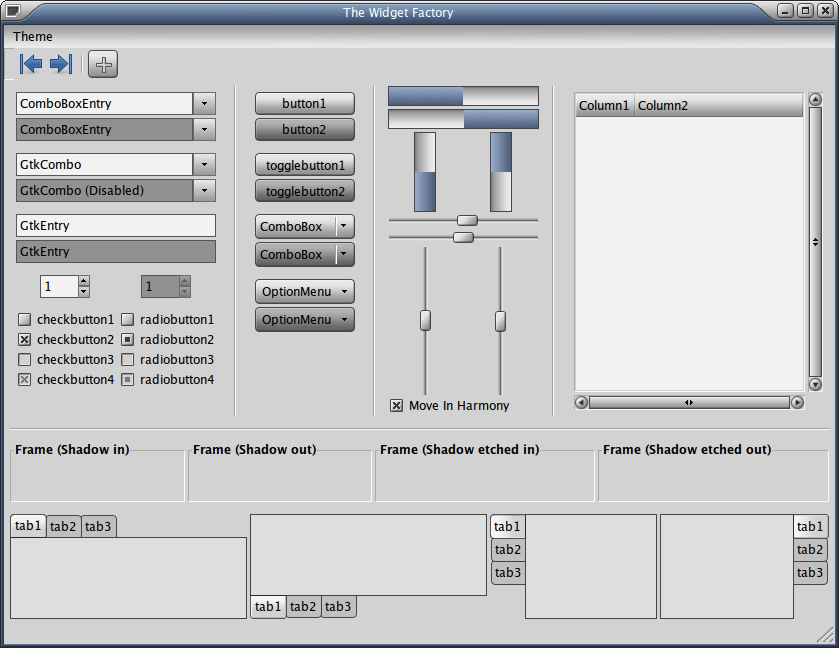Click the down arrow of the vertical scrollbar

pos(815,384)
